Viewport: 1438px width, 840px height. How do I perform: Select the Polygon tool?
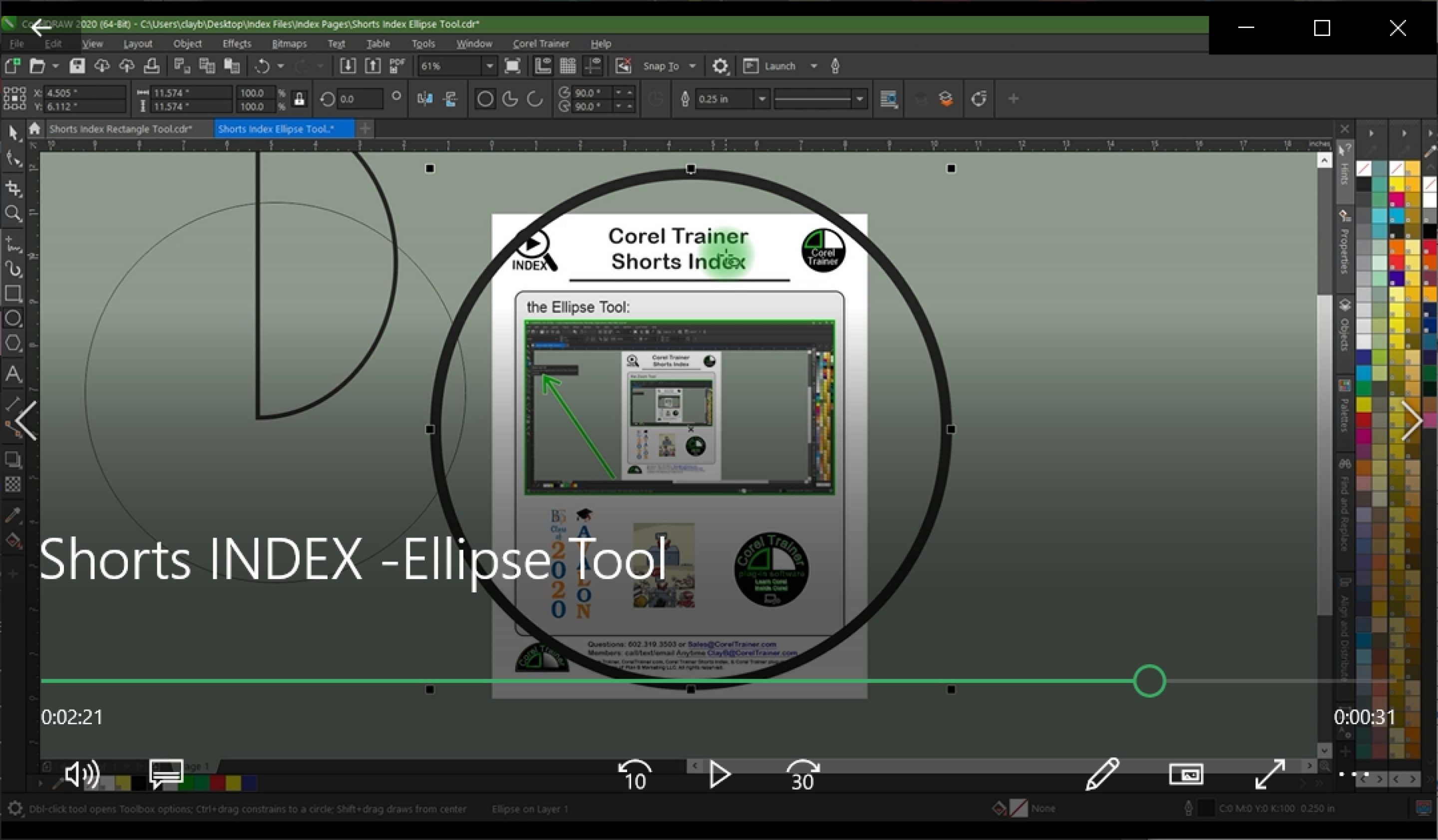click(13, 343)
